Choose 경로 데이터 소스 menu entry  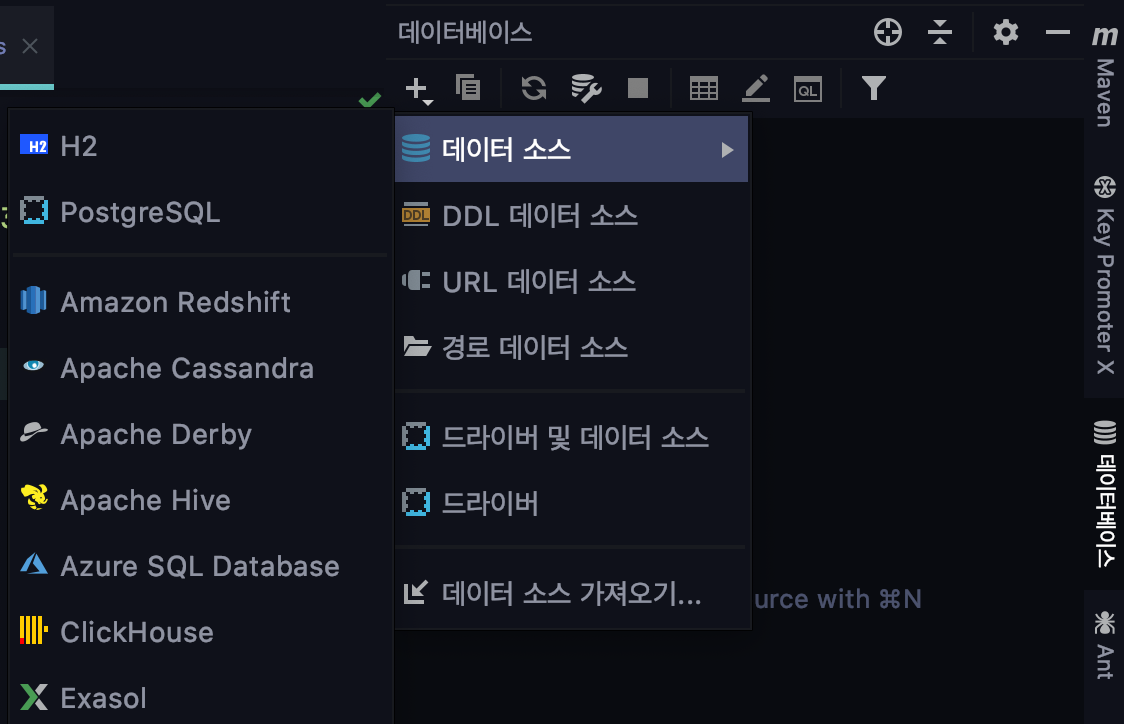point(571,348)
